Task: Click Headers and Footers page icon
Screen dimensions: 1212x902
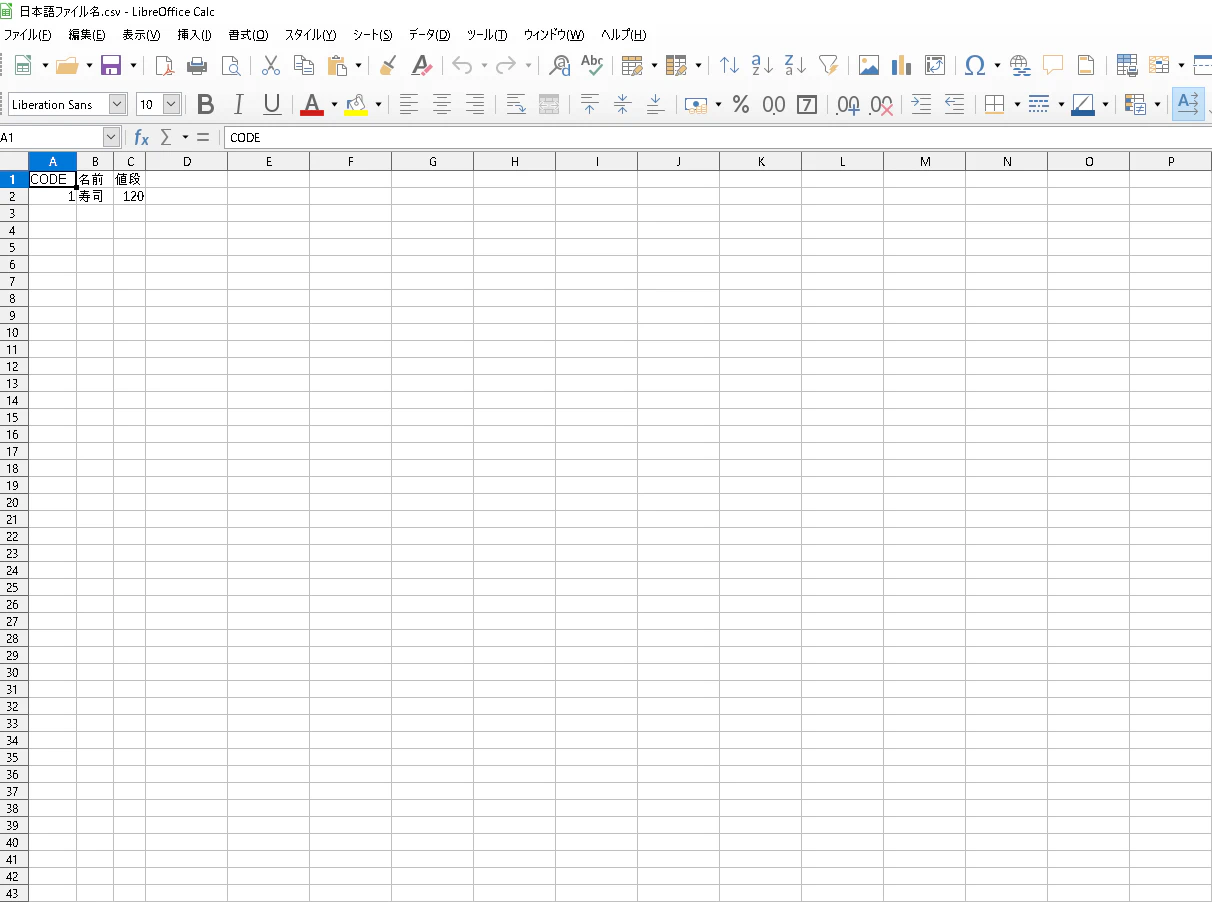Action: tap(1086, 66)
